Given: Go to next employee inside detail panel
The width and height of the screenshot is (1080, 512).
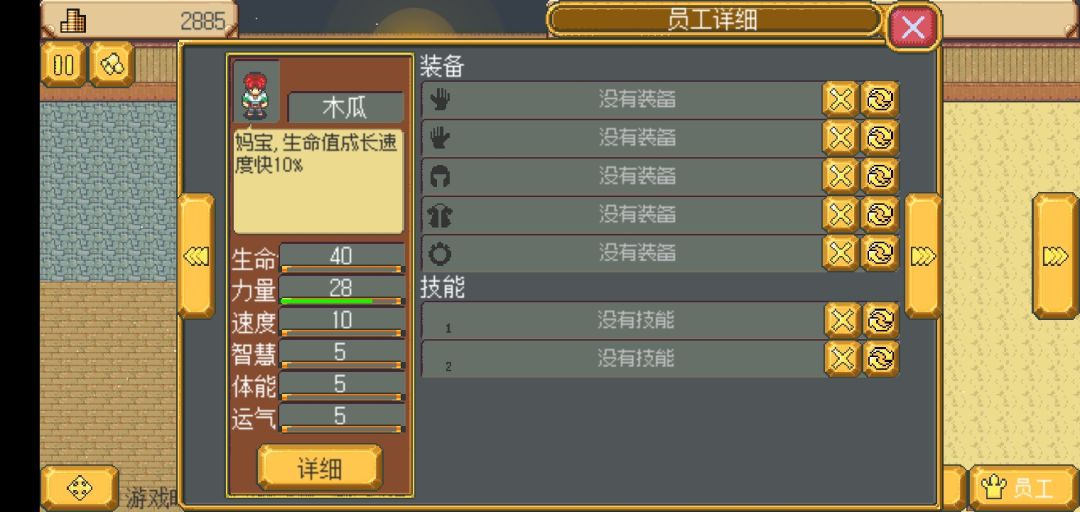Looking at the screenshot, I should tap(923, 256).
